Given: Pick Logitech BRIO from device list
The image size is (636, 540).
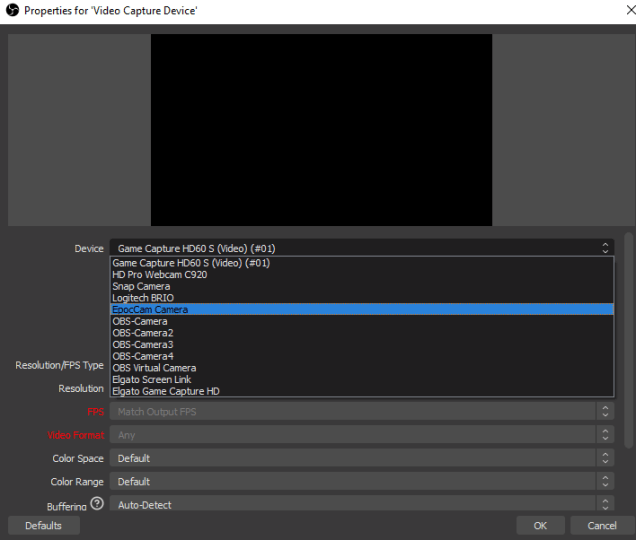Looking at the screenshot, I should [361, 298].
